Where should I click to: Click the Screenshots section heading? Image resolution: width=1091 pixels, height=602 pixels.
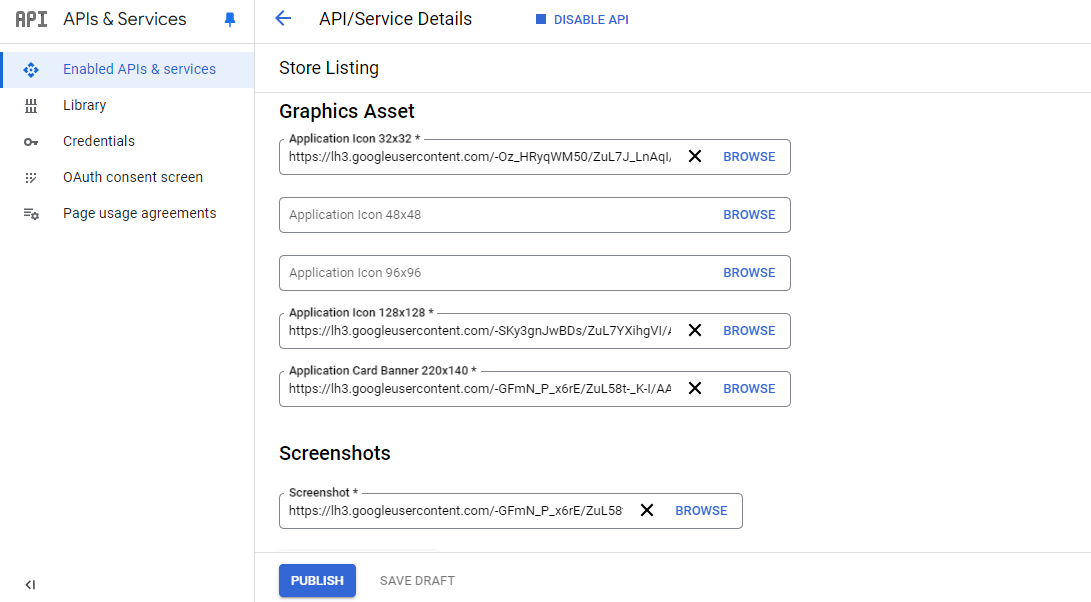(335, 453)
